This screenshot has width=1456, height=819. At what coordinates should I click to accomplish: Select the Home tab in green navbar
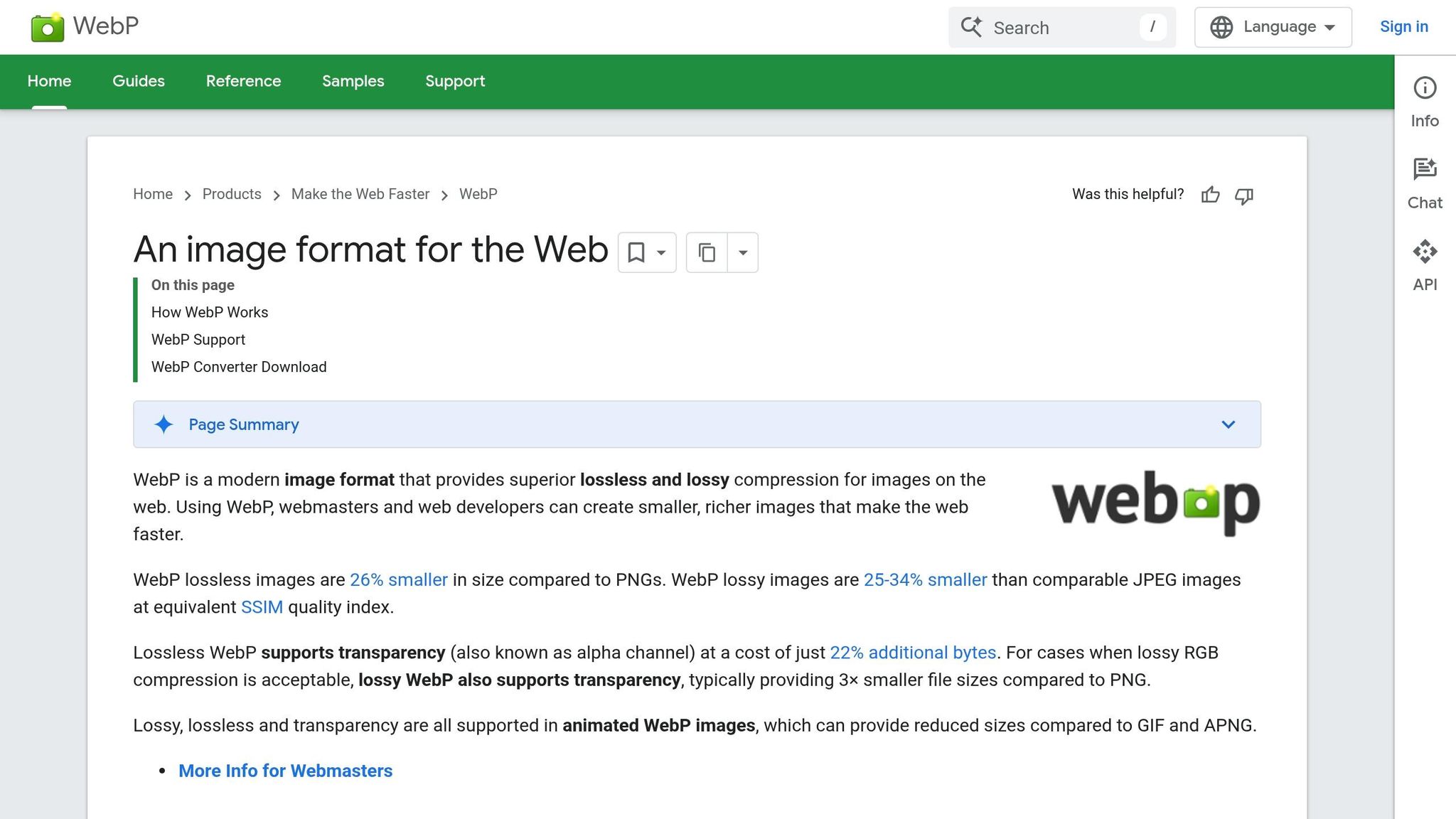49,81
